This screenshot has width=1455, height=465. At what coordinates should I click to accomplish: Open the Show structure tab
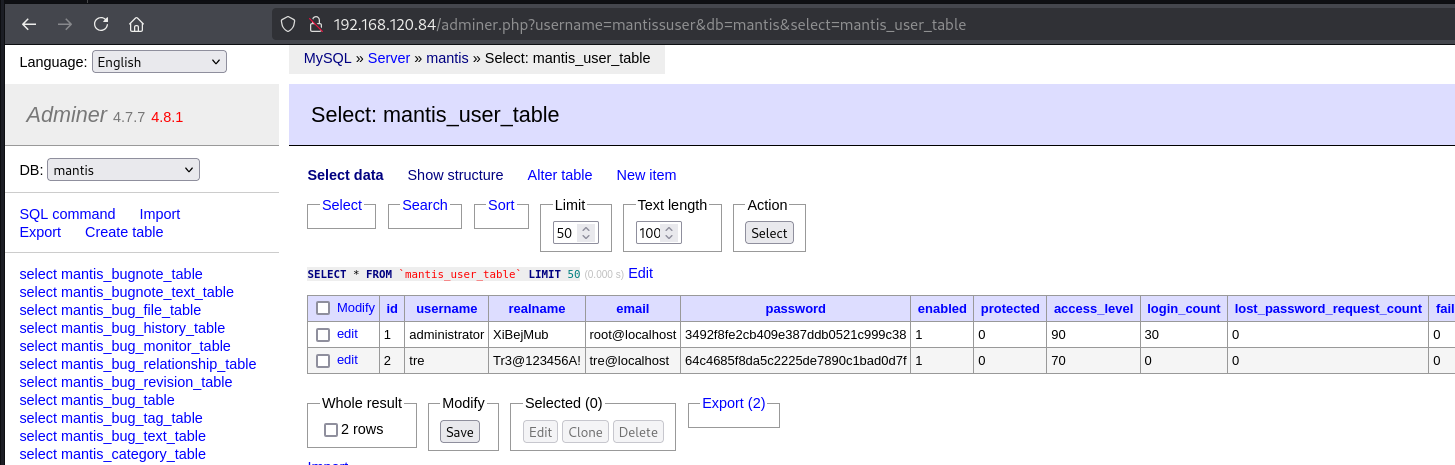[455, 175]
